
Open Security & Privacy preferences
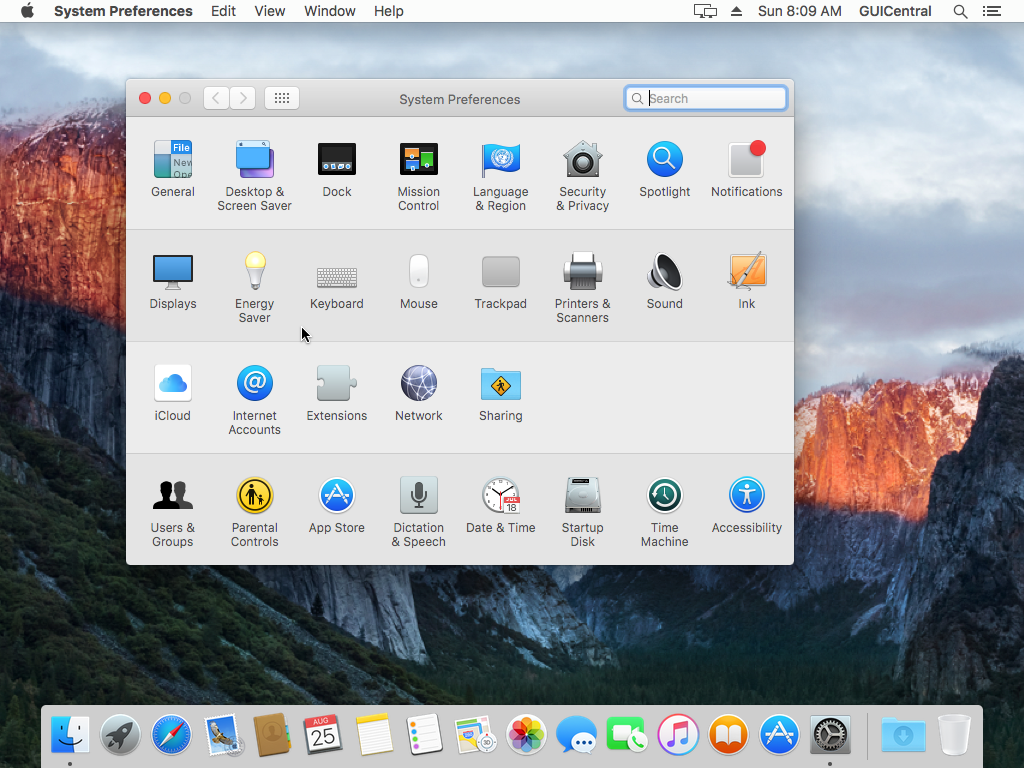[x=583, y=175]
